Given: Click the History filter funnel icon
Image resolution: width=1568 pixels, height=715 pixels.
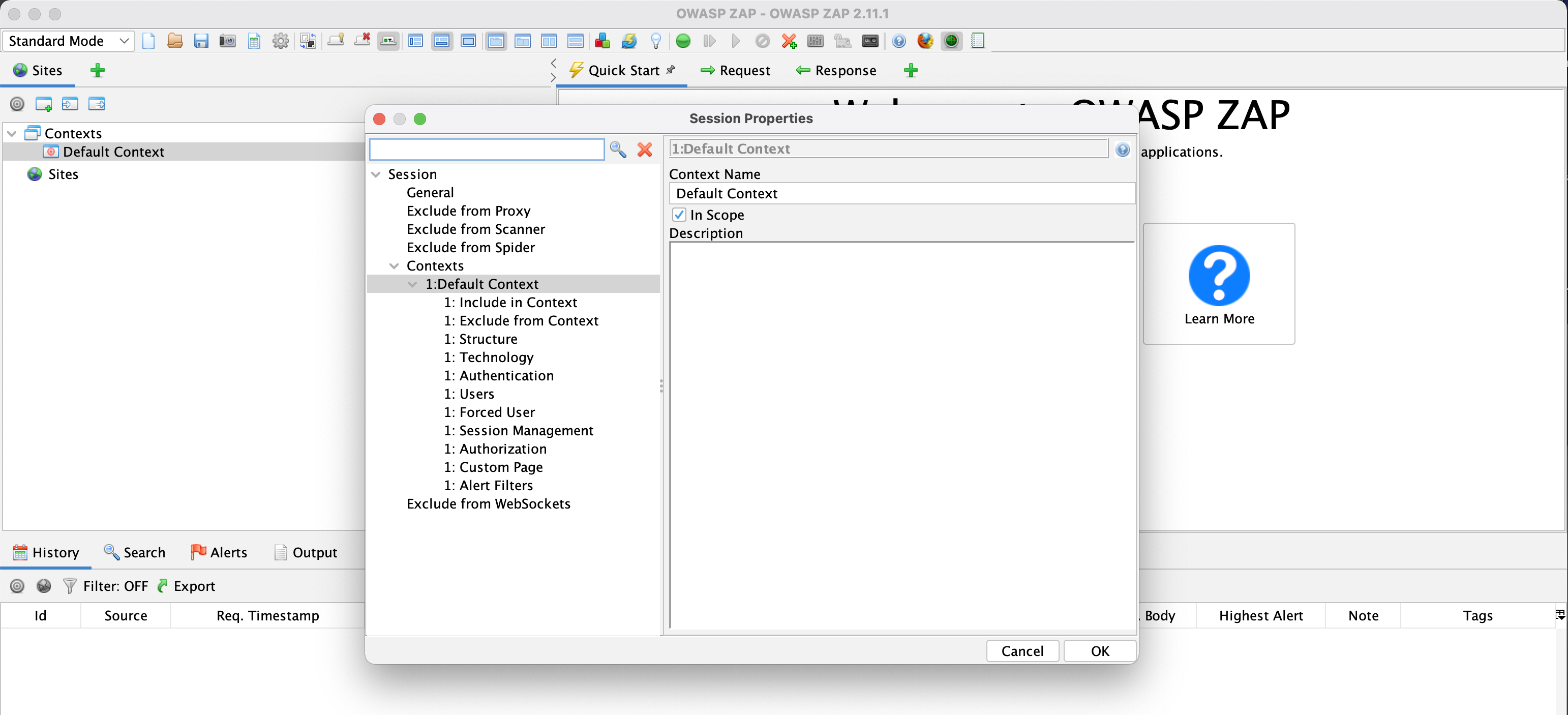Looking at the screenshot, I should [x=70, y=585].
